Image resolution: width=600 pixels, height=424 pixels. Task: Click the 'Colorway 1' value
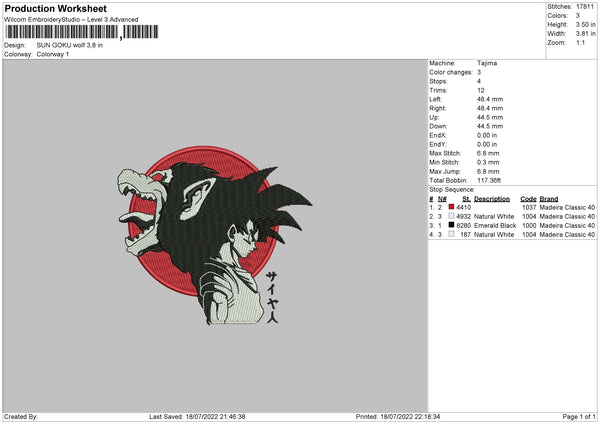[x=53, y=54]
